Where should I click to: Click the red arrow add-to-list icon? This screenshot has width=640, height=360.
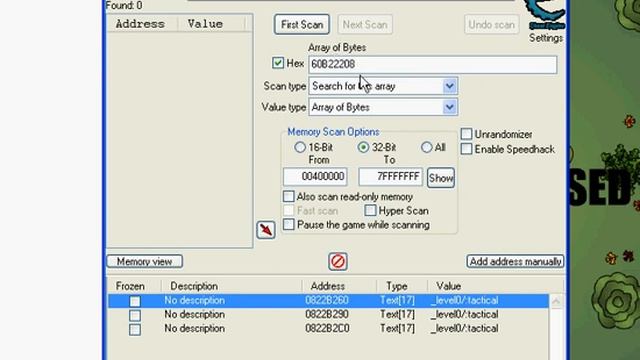coord(266,230)
